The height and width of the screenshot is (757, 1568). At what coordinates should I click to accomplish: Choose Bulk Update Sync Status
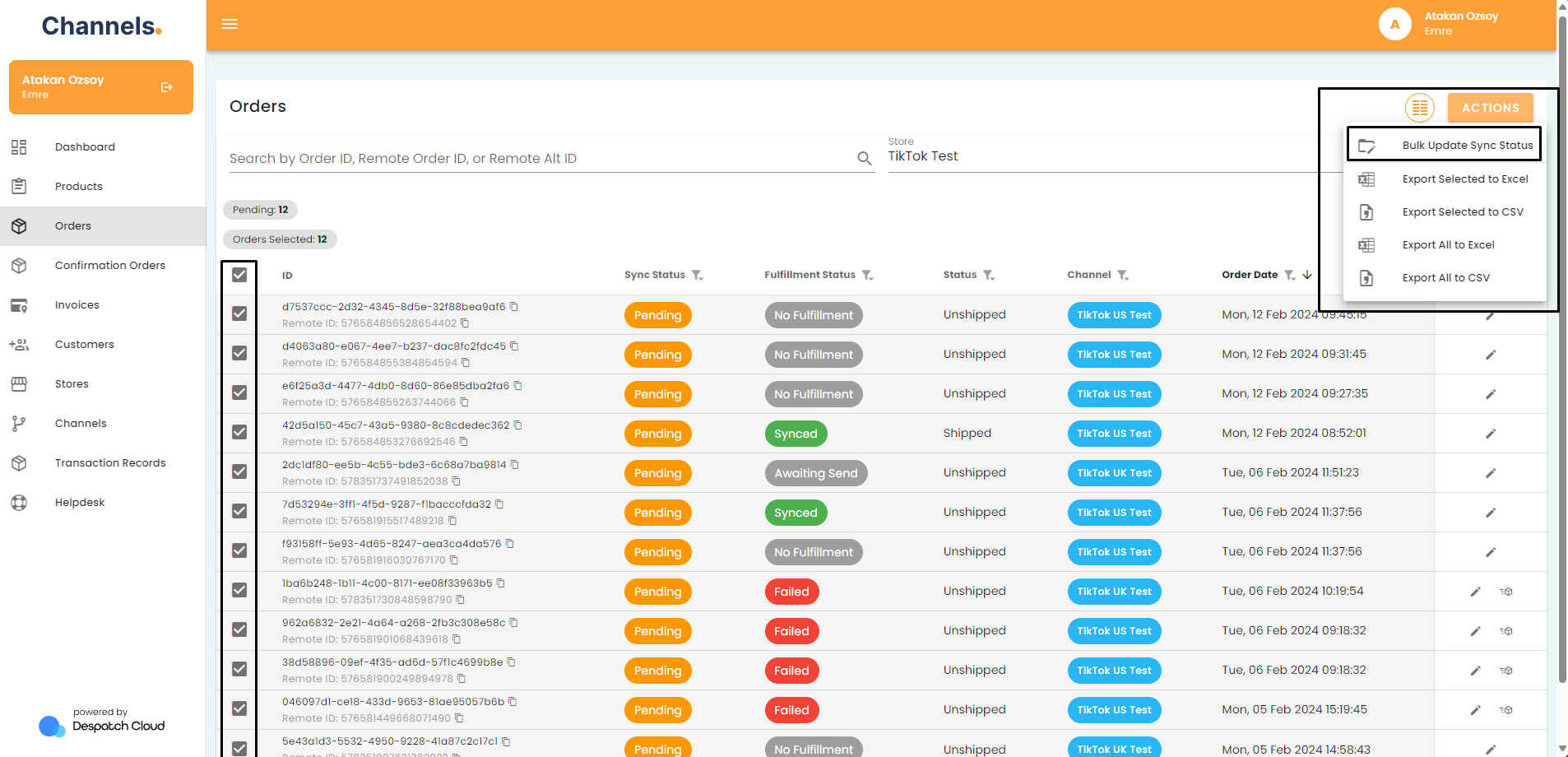click(1445, 146)
